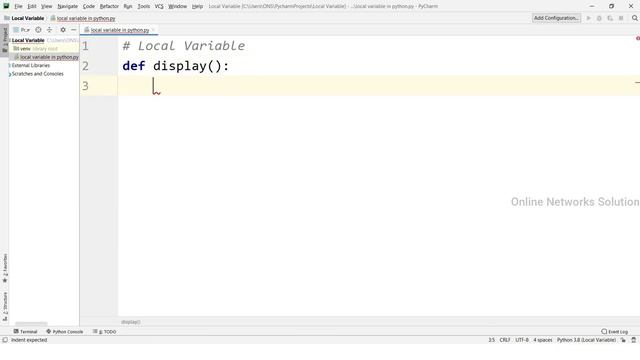Click line number 2 in gutter
This screenshot has height=360, width=640.
85,66
